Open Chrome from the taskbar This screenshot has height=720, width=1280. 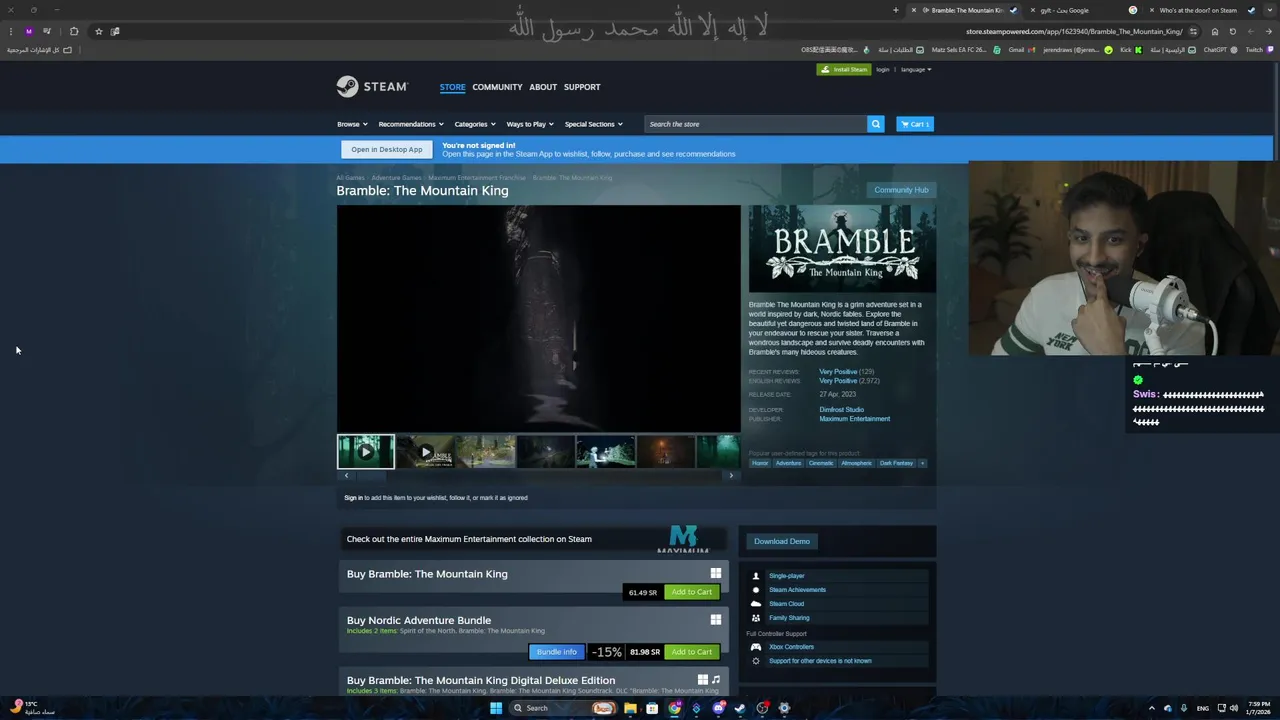(674, 708)
